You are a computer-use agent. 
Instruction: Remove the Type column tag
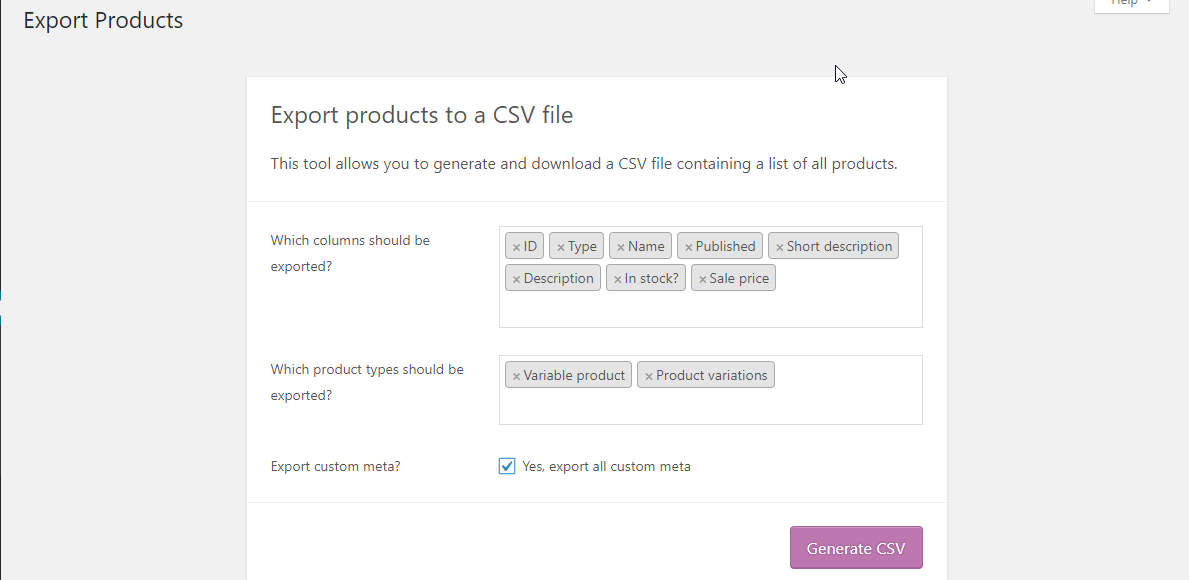(561, 247)
